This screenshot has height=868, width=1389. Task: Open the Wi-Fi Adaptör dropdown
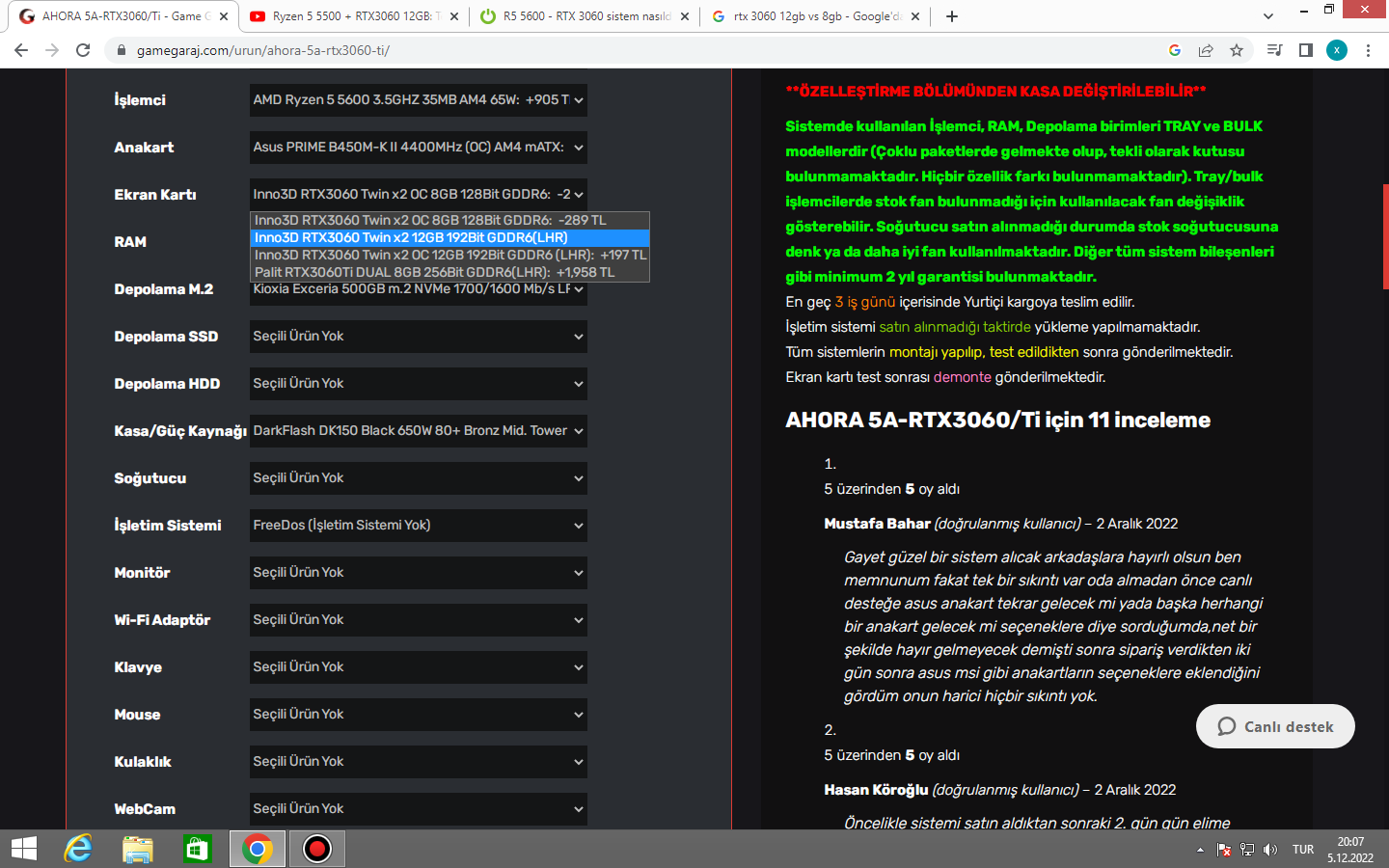point(419,619)
